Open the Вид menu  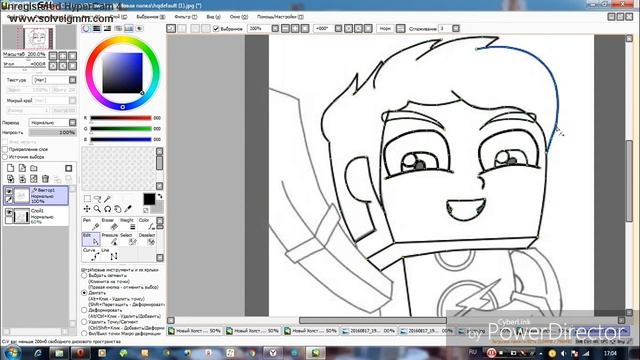point(213,17)
